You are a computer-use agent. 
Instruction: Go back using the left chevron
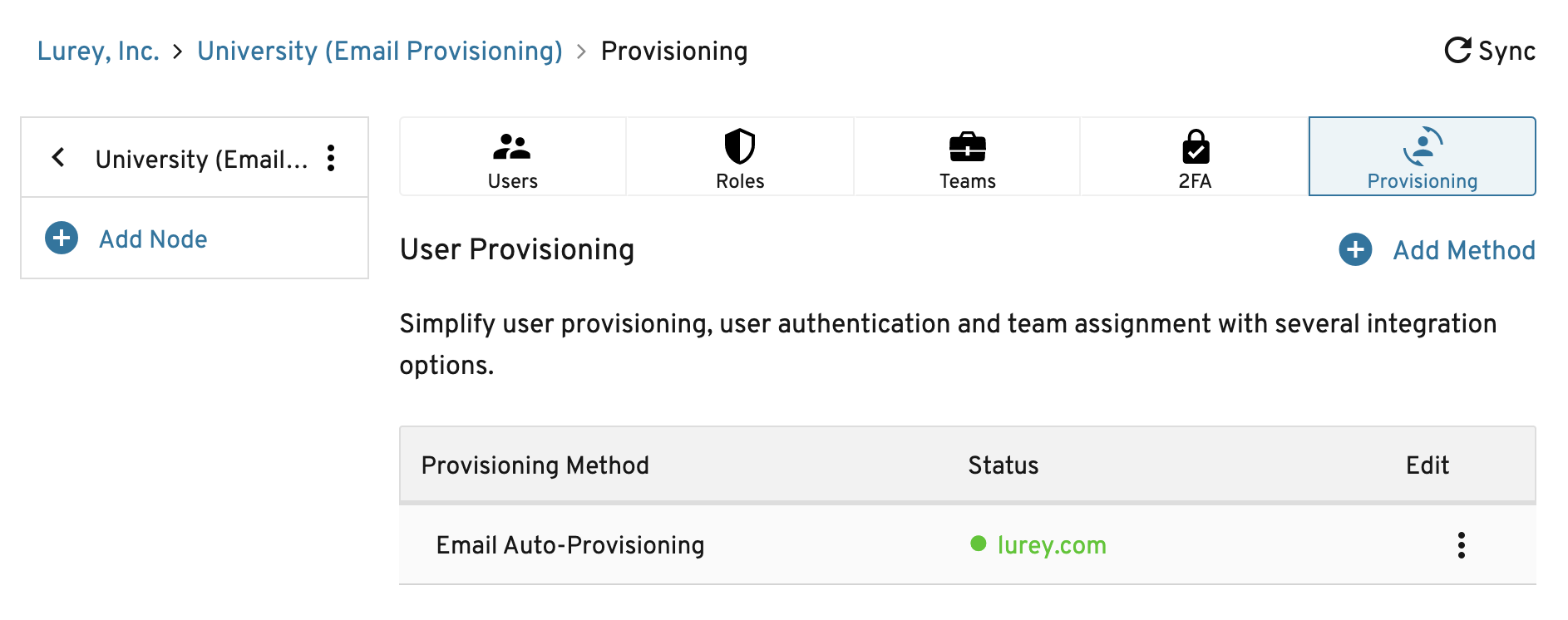pyautogui.click(x=58, y=157)
